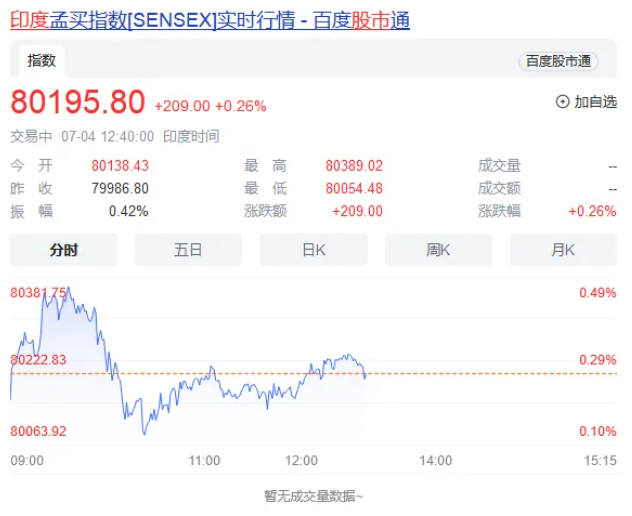Click the 最高 value 80389.02
632x516 pixels.
tap(354, 166)
